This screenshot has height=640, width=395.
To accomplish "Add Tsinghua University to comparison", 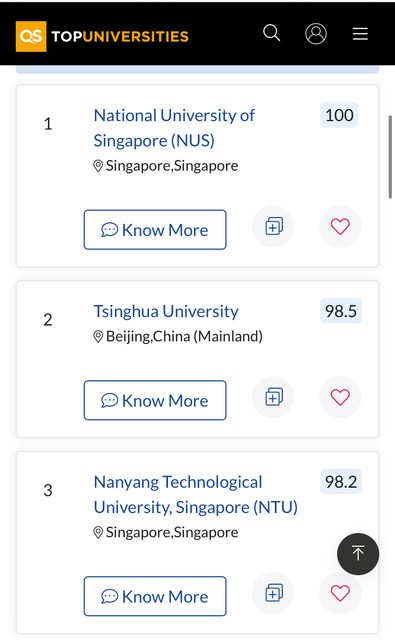I will (273, 397).
